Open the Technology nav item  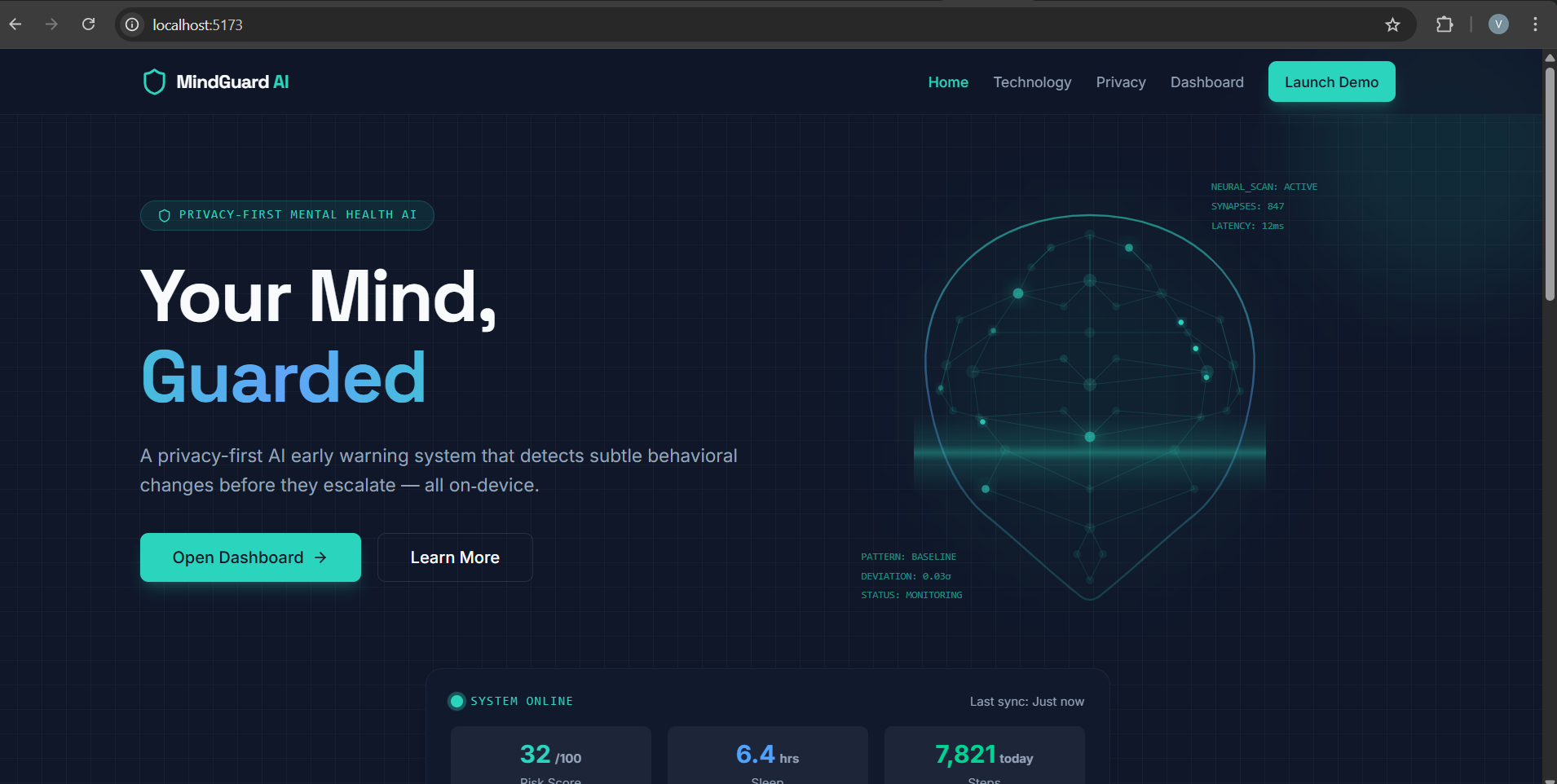(x=1032, y=82)
